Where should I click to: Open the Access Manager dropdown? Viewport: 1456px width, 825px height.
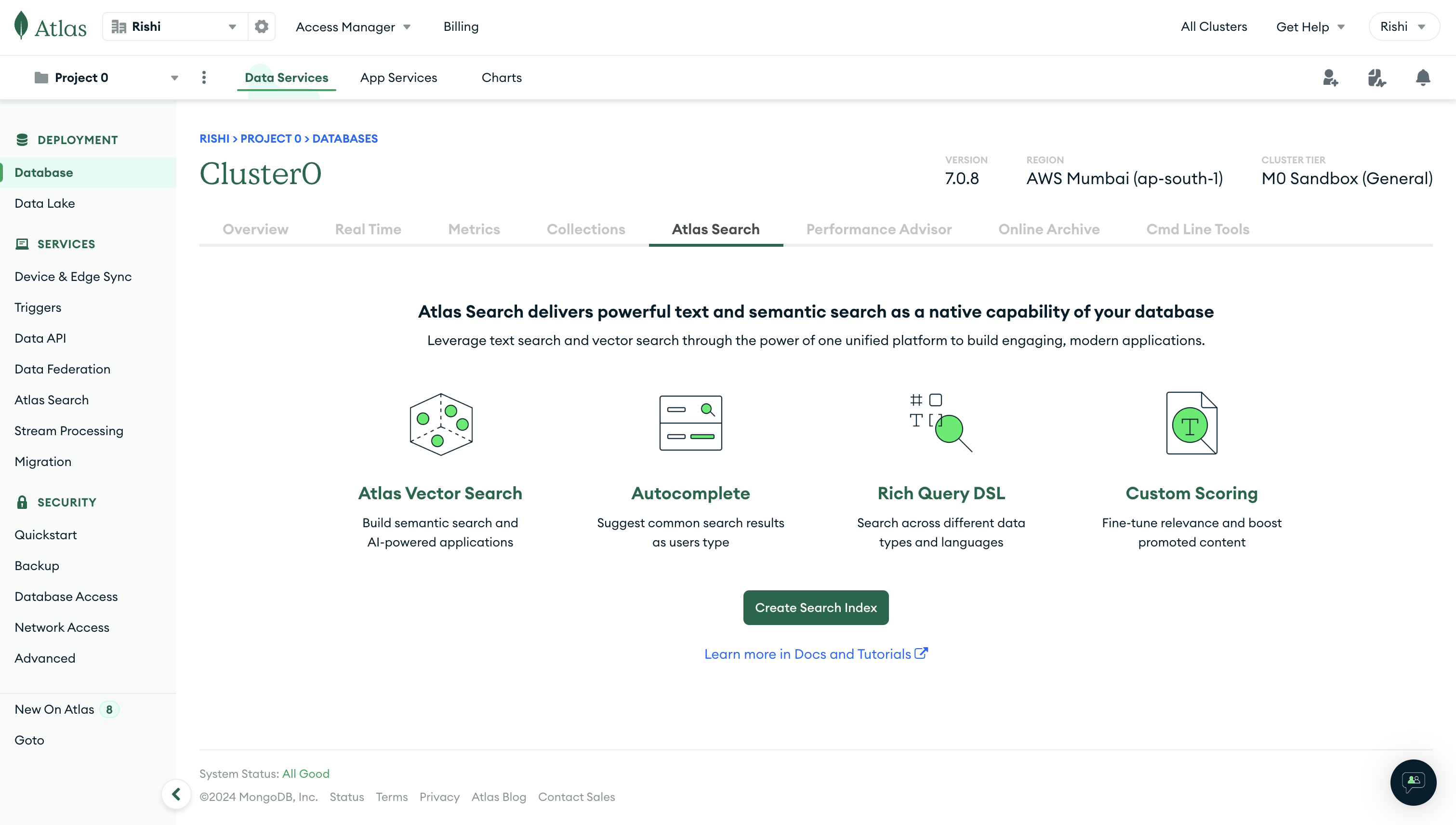coord(353,27)
